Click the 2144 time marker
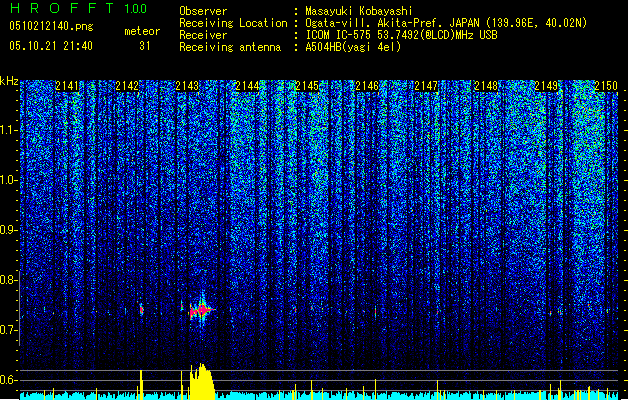The height and width of the screenshot is (400, 629). pos(247,86)
